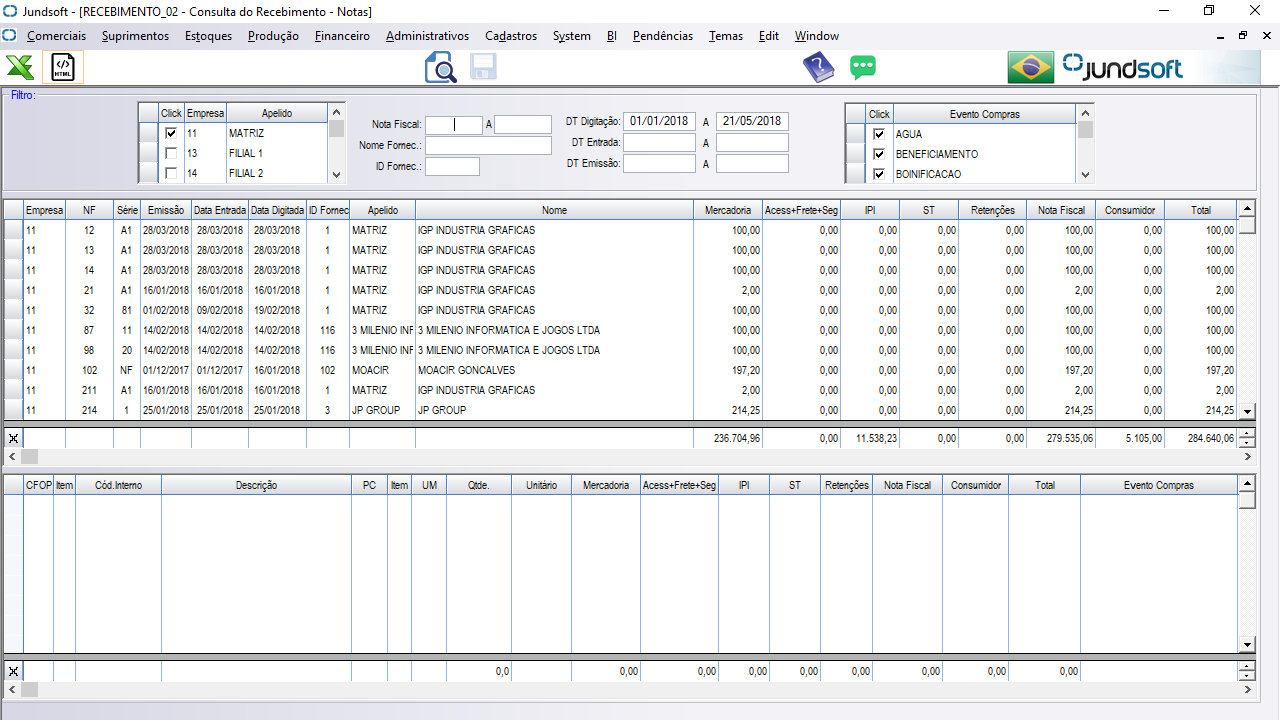The width and height of the screenshot is (1280, 720).
Task: Open the Estoques menu
Action: coord(208,36)
